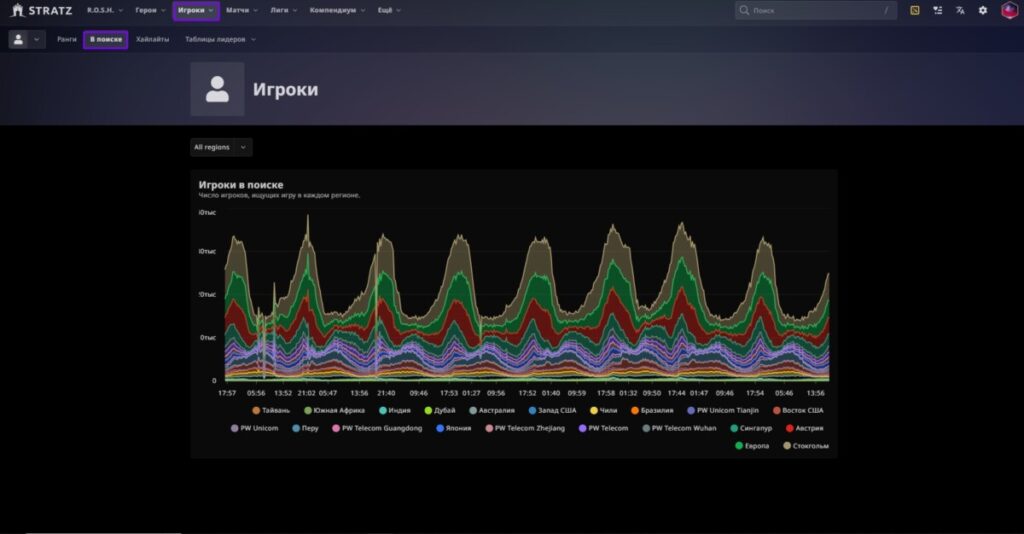The image size is (1024, 534).
Task: Toggle the Тайвань series in the legend
Action: point(270,410)
